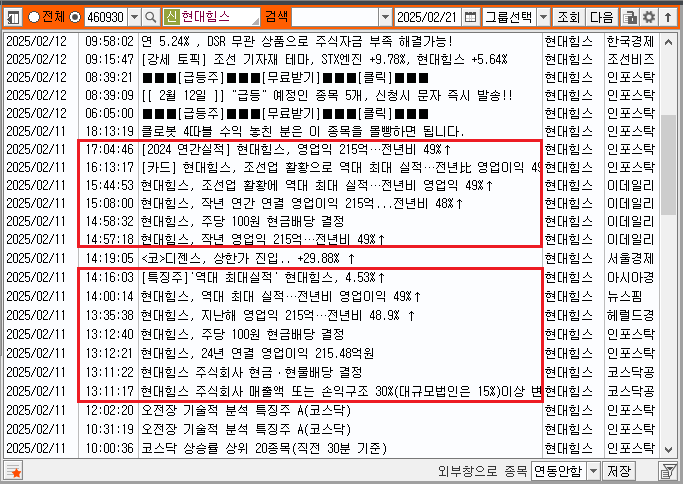Click source 한국경제 in the 09:58:02 row
The height and width of the screenshot is (484, 683).
pos(631,41)
